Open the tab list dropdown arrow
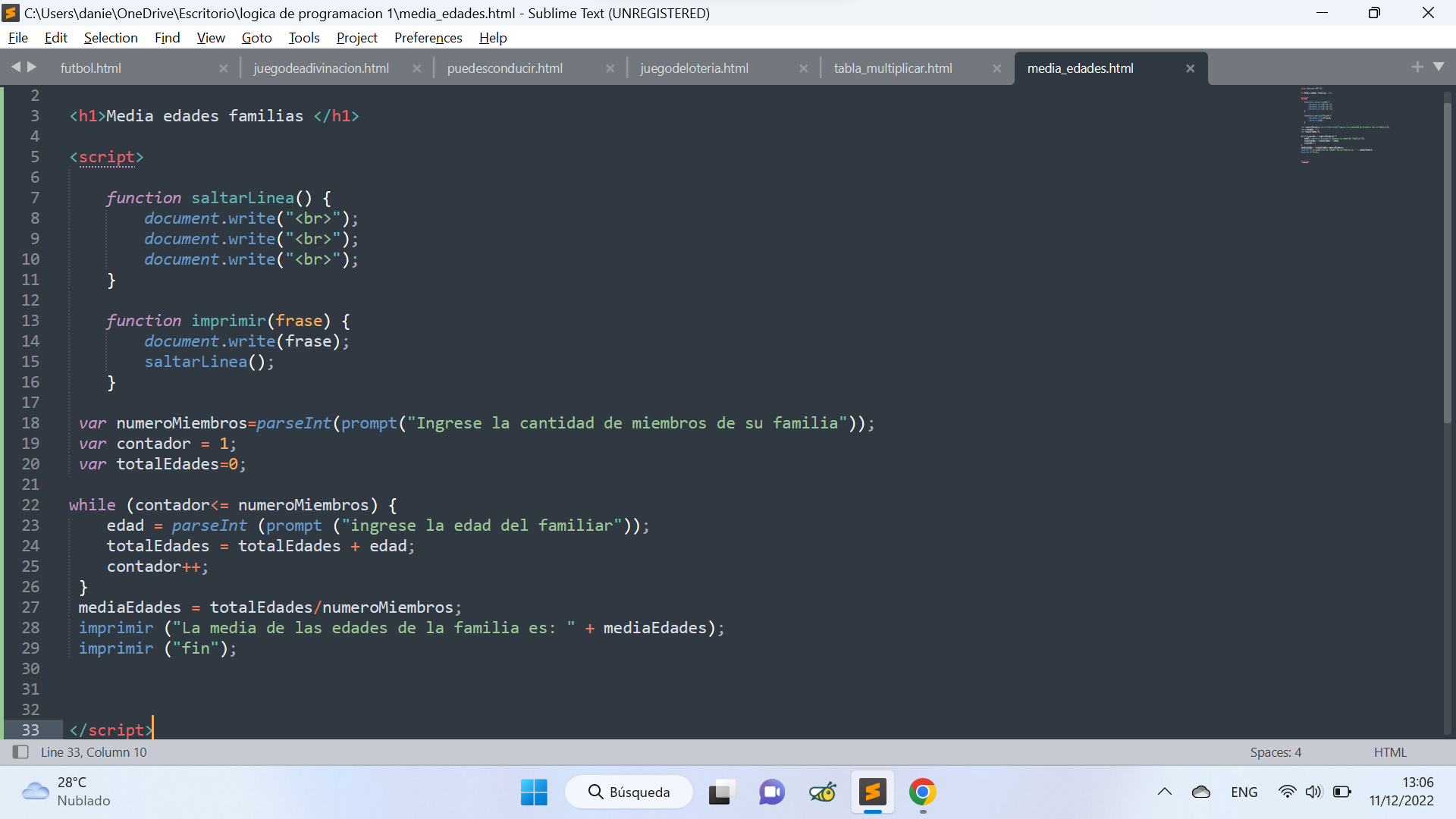Image resolution: width=1456 pixels, height=819 pixels. 1439,67
